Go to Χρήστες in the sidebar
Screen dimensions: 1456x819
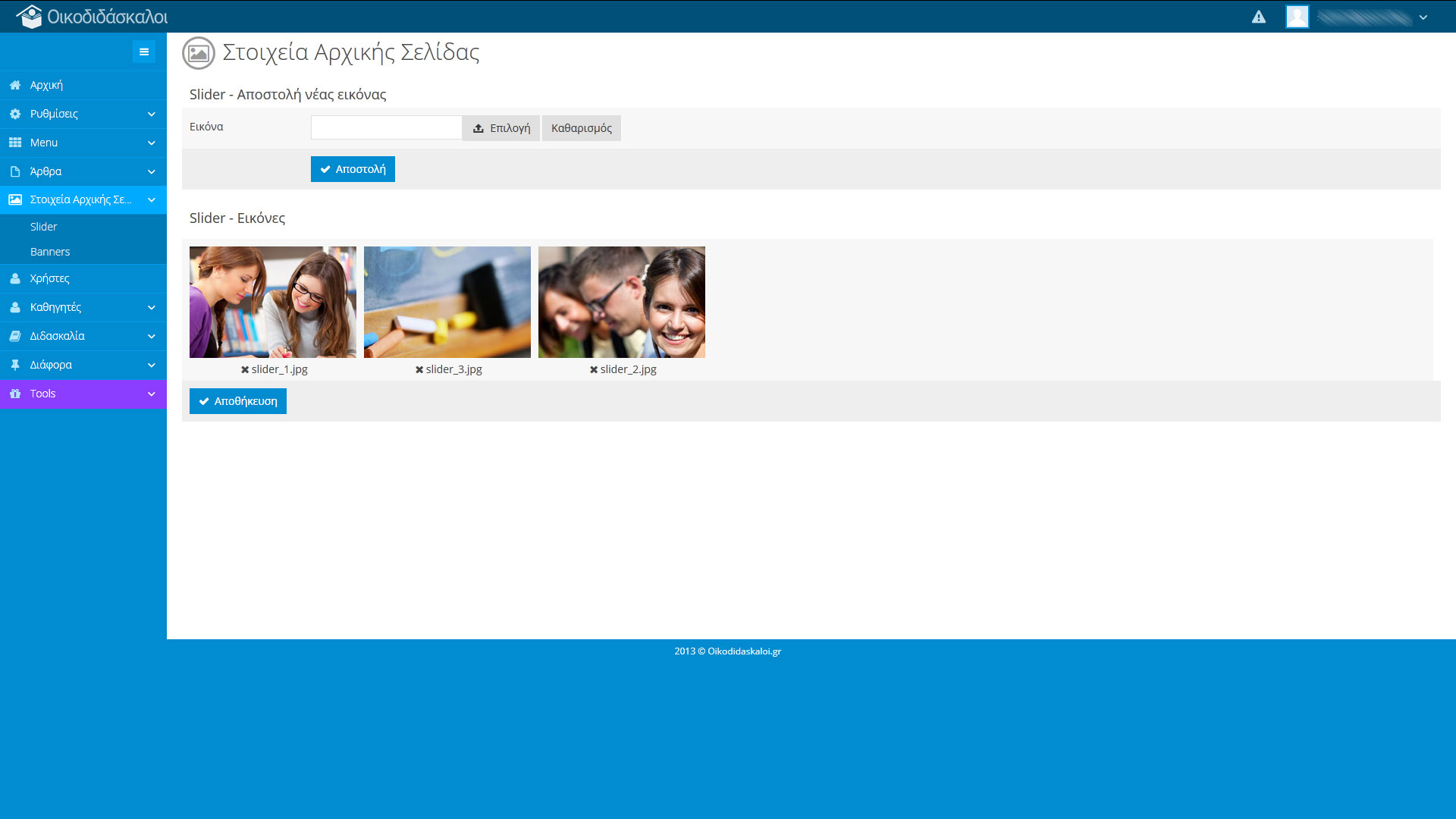pos(83,278)
